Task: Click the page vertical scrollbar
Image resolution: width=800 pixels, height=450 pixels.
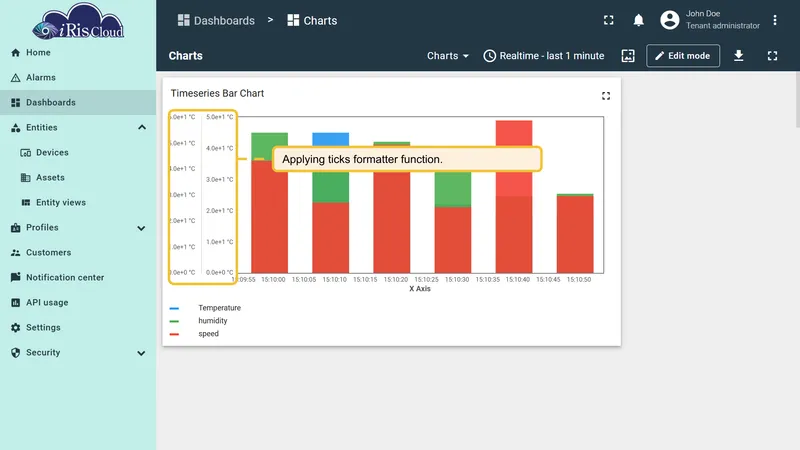Action: (x=797, y=99)
